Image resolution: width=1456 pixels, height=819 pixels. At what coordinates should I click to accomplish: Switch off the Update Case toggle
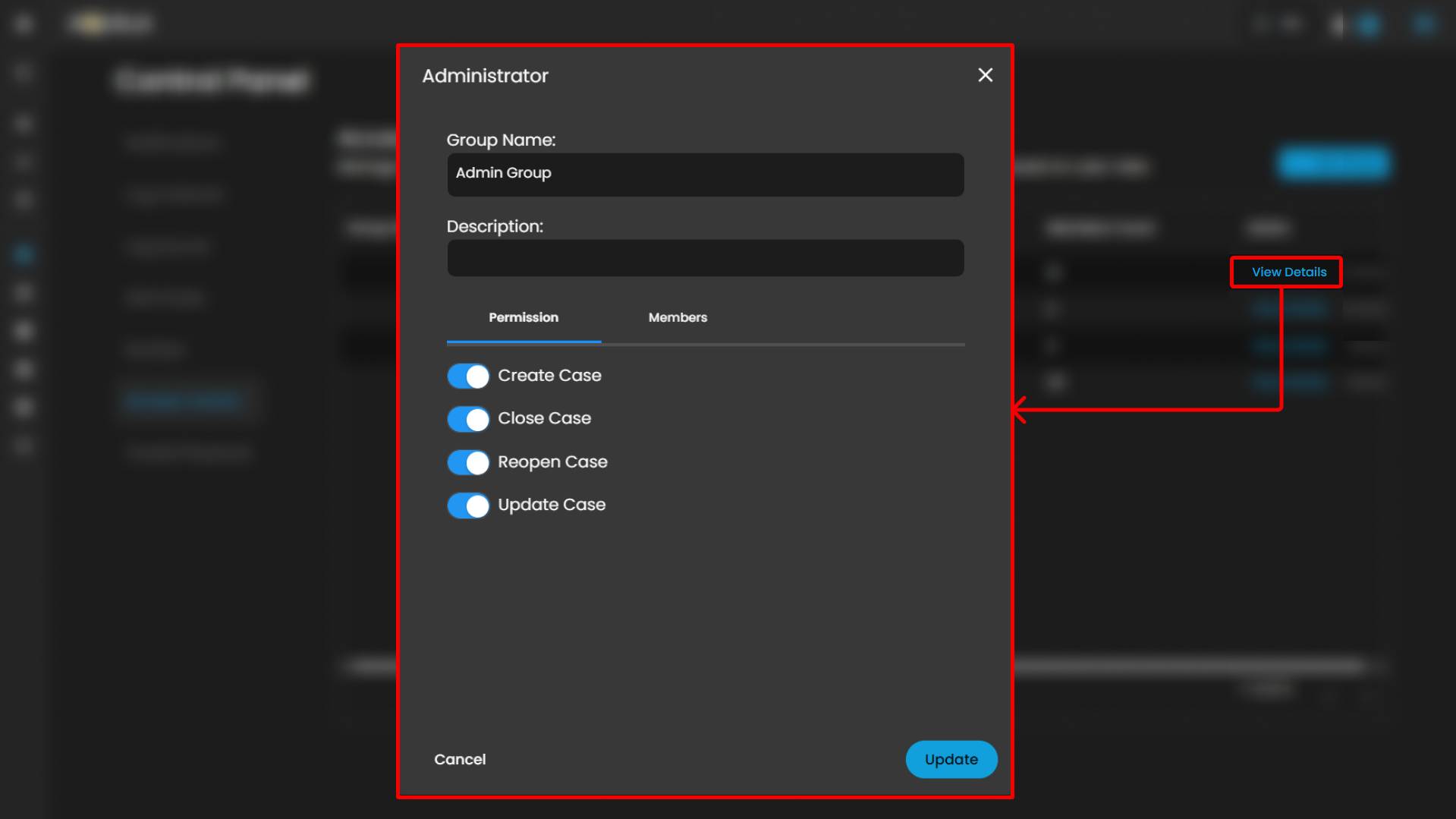pos(467,506)
